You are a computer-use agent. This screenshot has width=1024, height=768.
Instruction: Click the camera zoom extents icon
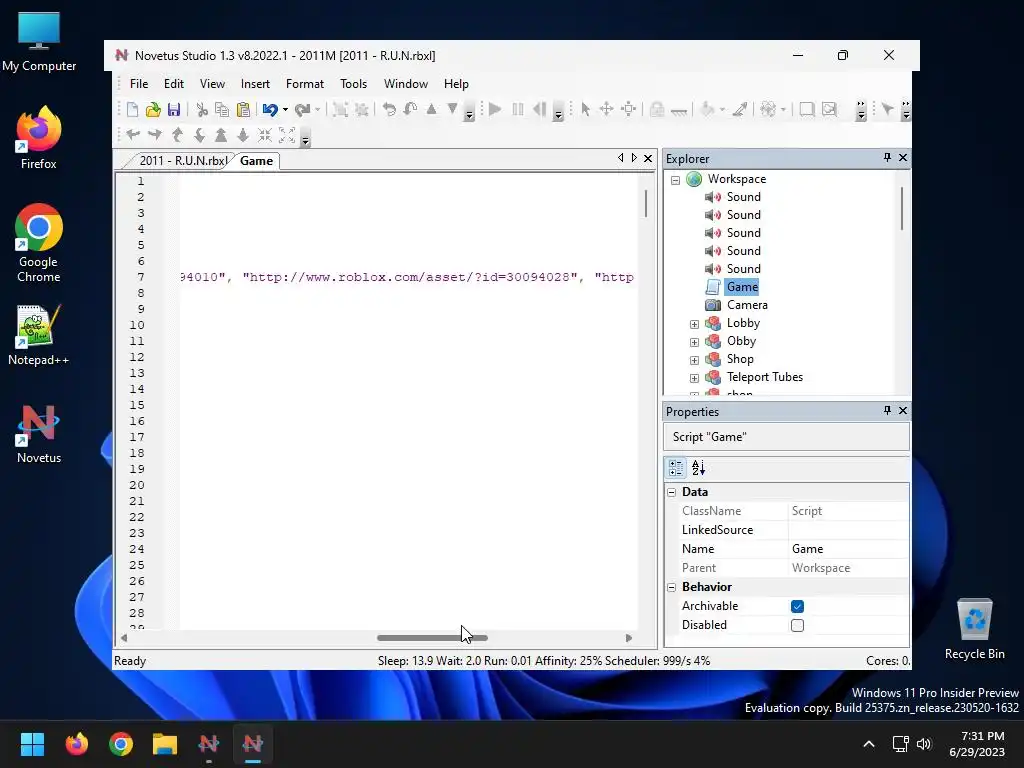tap(287, 135)
